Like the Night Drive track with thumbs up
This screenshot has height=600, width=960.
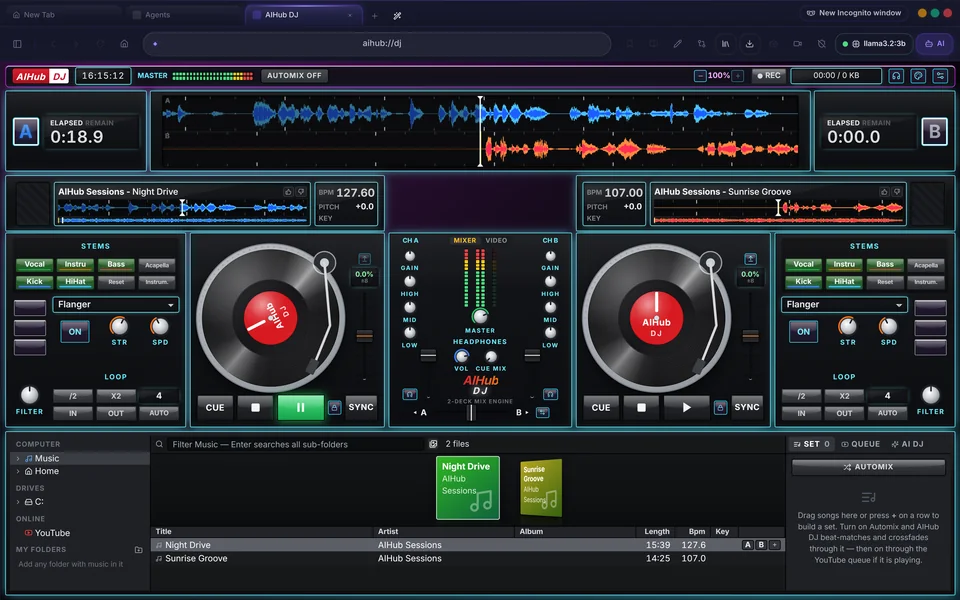[x=288, y=192]
